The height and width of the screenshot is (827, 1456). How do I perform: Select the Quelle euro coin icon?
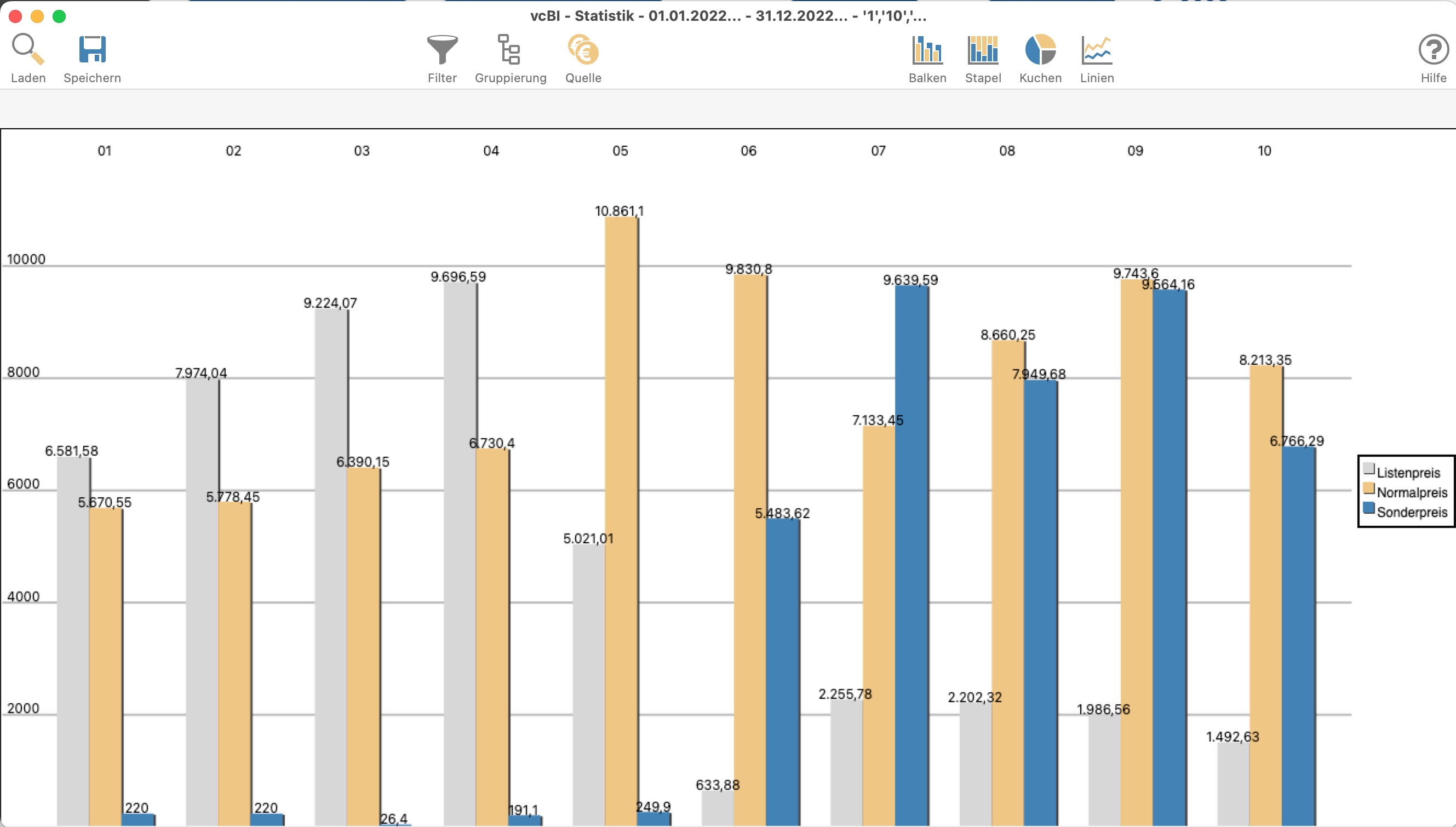(x=583, y=50)
